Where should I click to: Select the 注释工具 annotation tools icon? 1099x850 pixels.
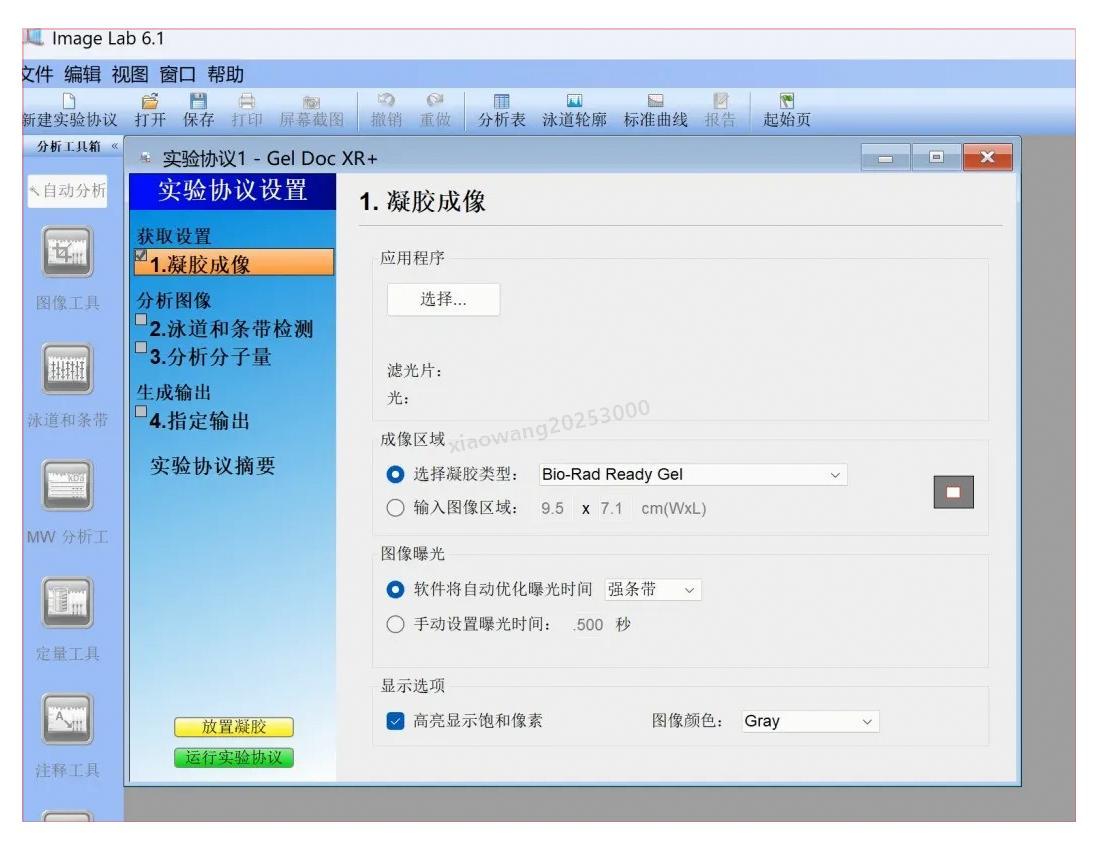point(67,718)
